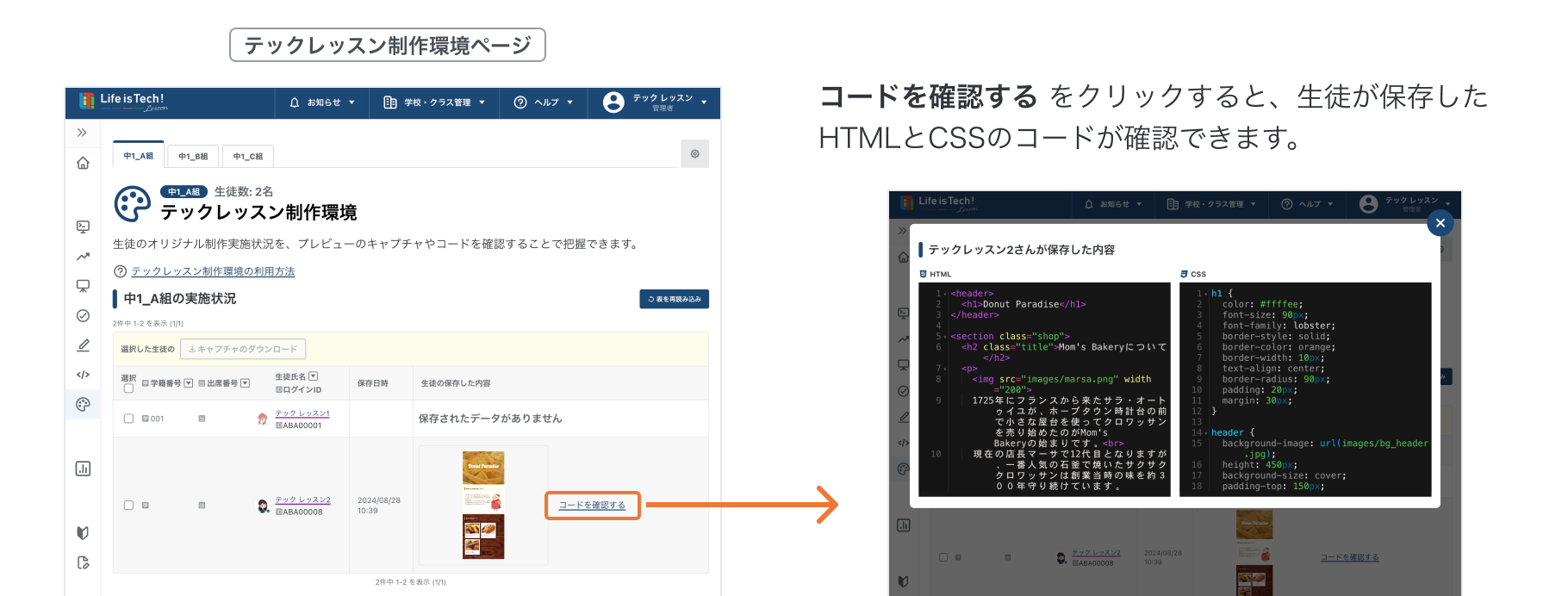The image size is (1568, 596).
Task: Switch to the 中1_B組 tab
Action: click(193, 156)
